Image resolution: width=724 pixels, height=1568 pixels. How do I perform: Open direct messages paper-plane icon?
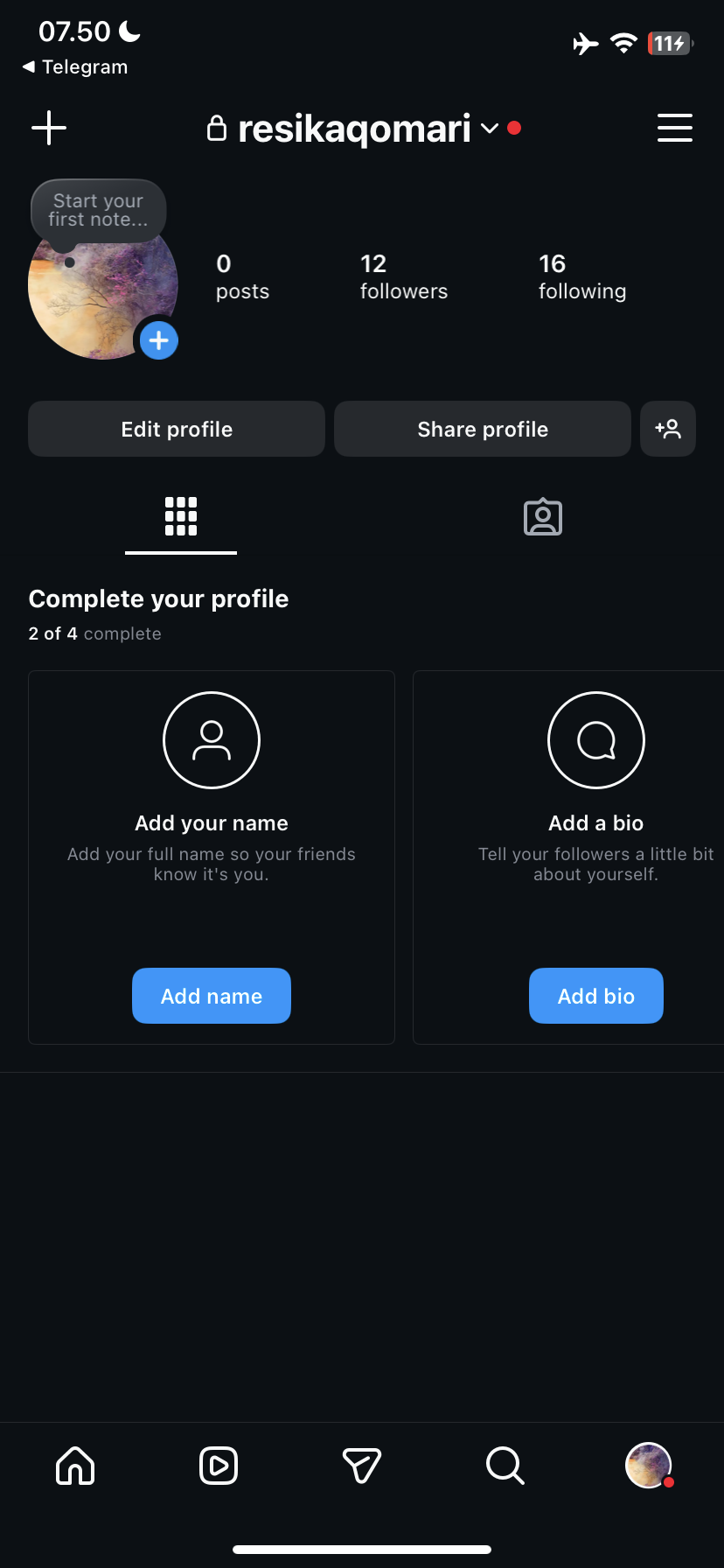click(362, 1465)
